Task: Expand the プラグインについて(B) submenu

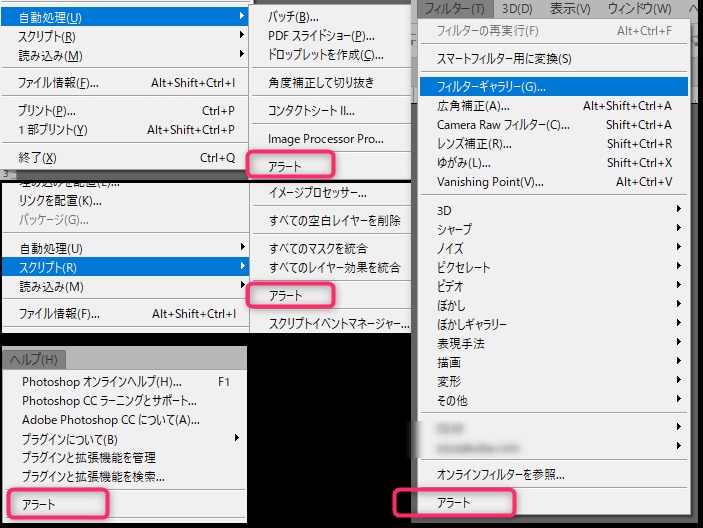Action: coord(70,439)
